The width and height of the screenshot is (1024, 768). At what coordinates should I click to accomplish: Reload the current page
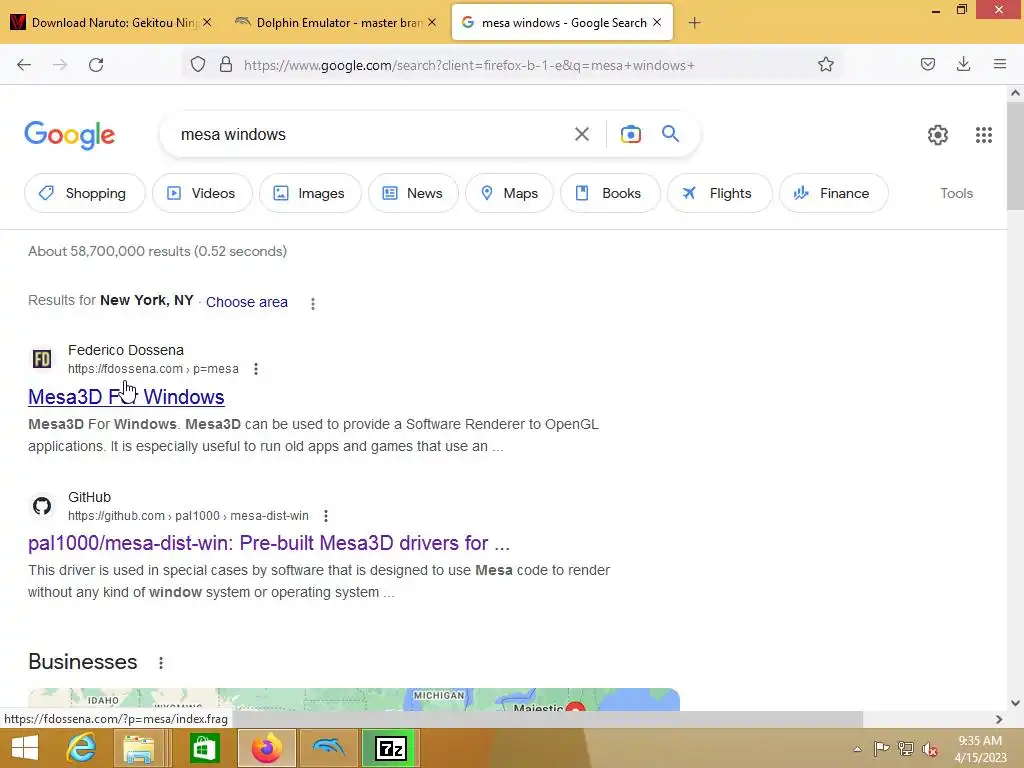[96, 65]
